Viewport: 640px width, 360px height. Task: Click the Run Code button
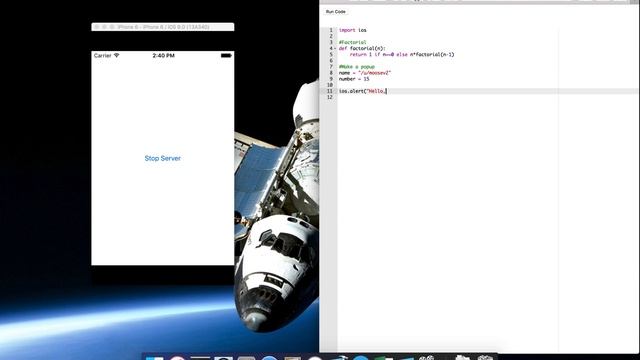[336, 12]
